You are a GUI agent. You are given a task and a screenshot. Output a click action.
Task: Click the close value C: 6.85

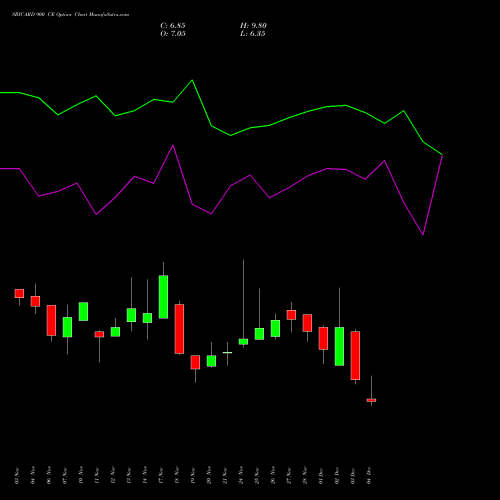(x=173, y=26)
